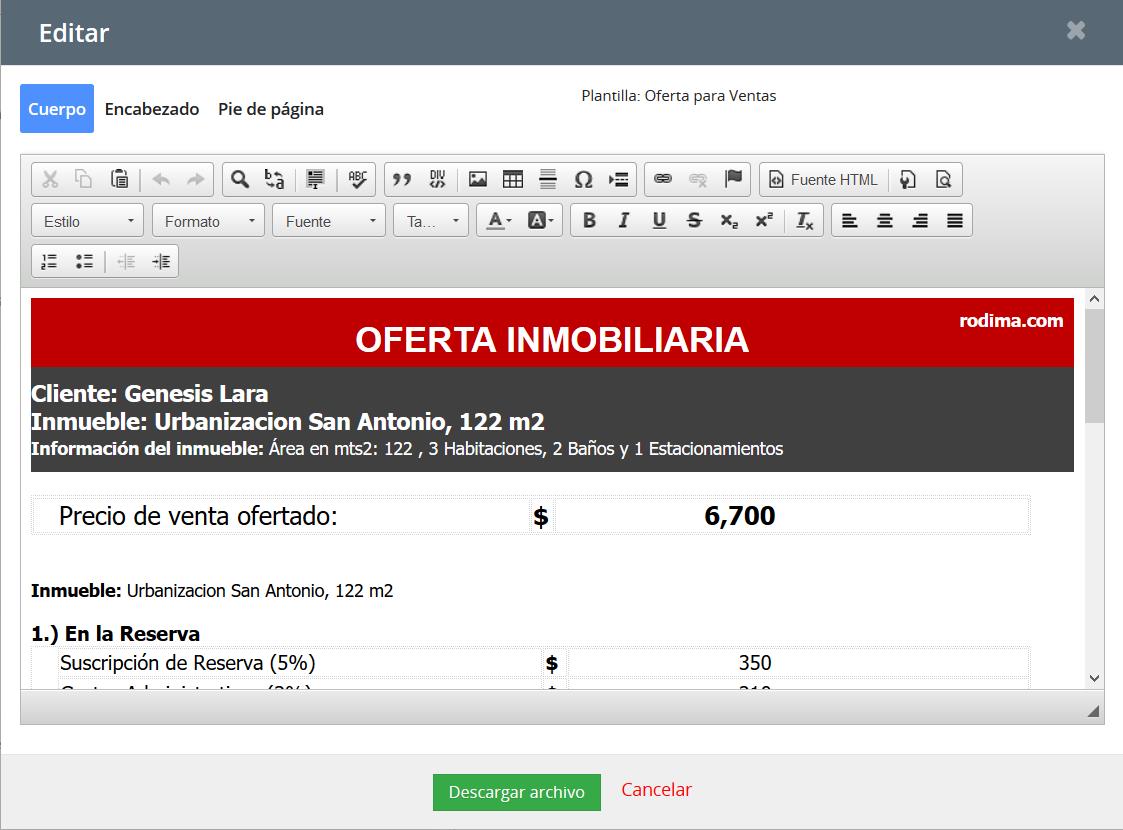Click the Insert link chain icon
The image size is (1123, 830).
click(663, 180)
